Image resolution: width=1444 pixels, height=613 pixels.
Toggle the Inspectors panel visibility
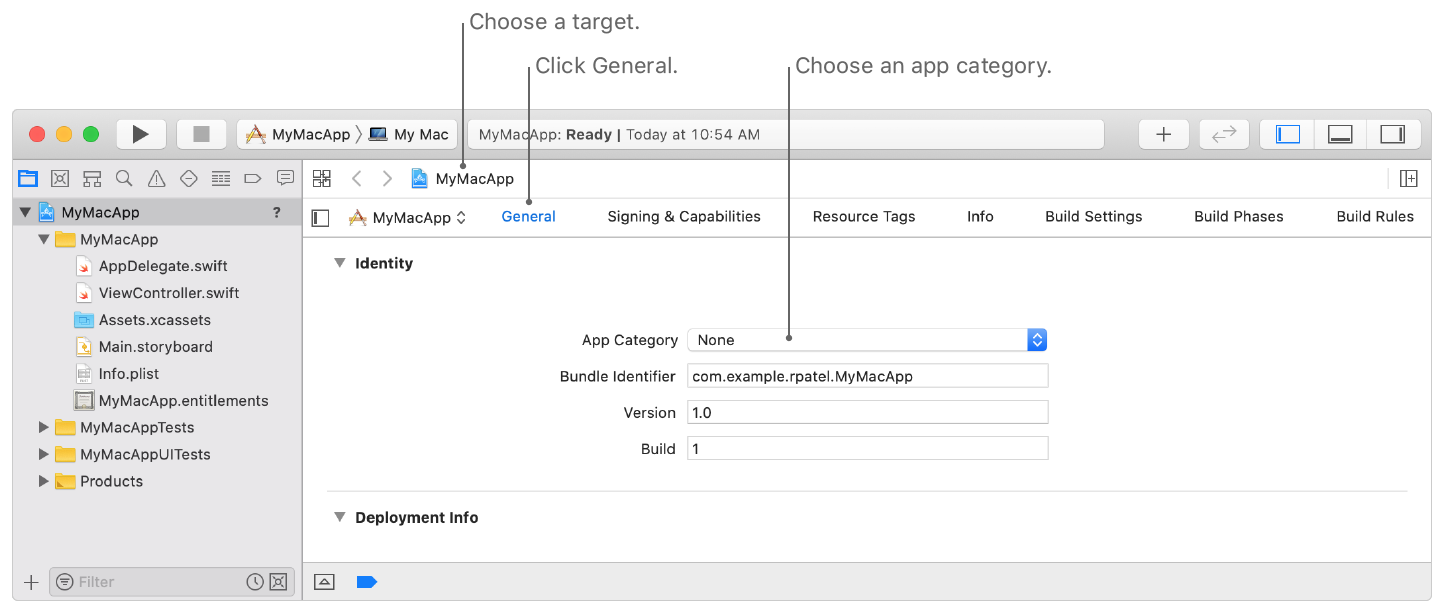click(x=1392, y=134)
